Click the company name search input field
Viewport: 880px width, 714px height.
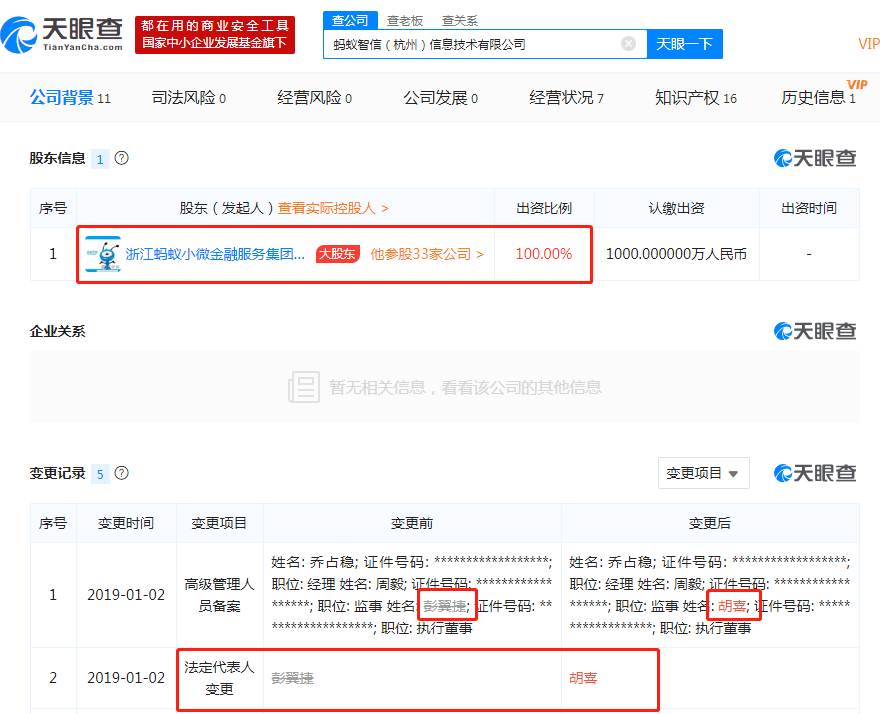click(x=470, y=44)
